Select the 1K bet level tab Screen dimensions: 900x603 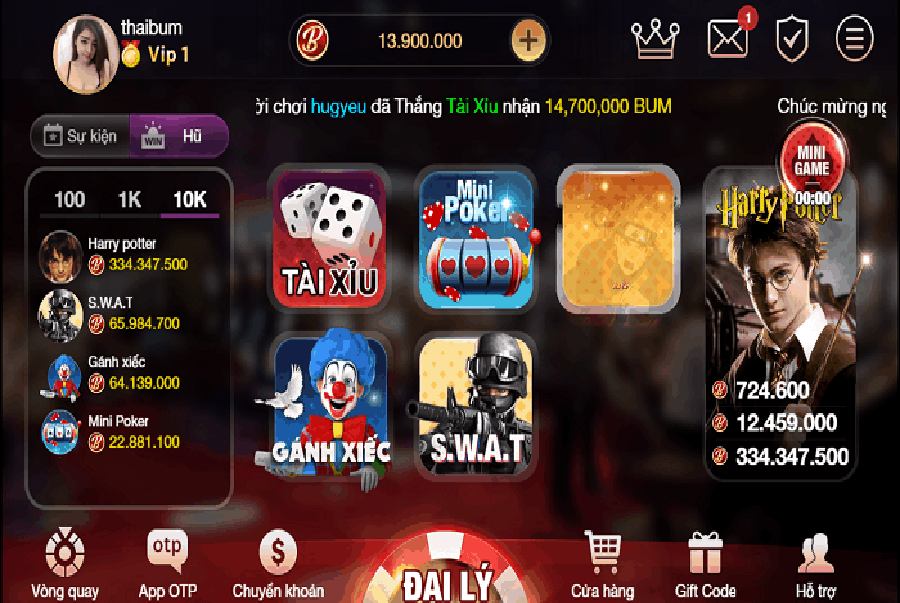point(130,200)
